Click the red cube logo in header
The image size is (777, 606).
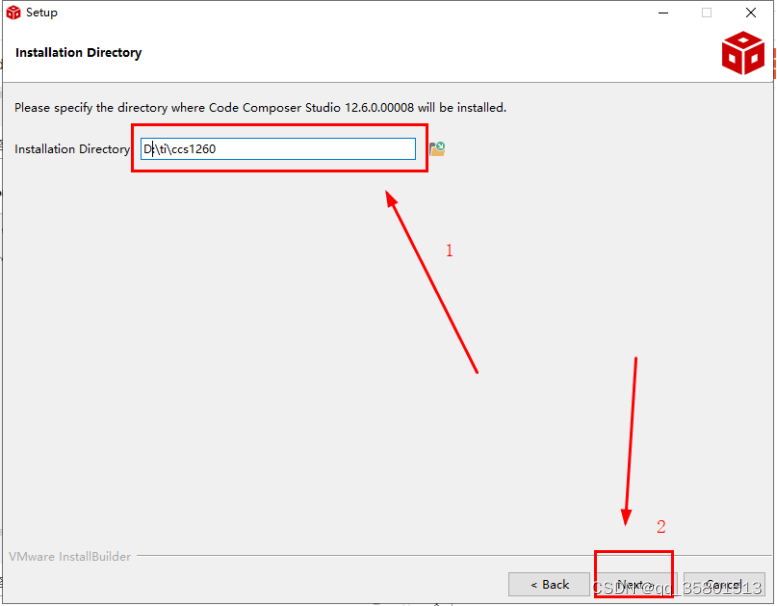pos(743,53)
